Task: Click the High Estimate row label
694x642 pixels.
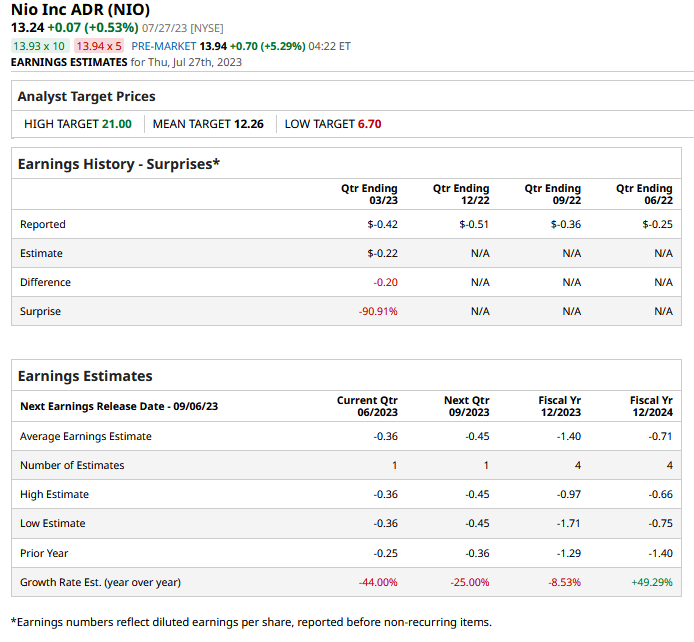Action: [54, 494]
